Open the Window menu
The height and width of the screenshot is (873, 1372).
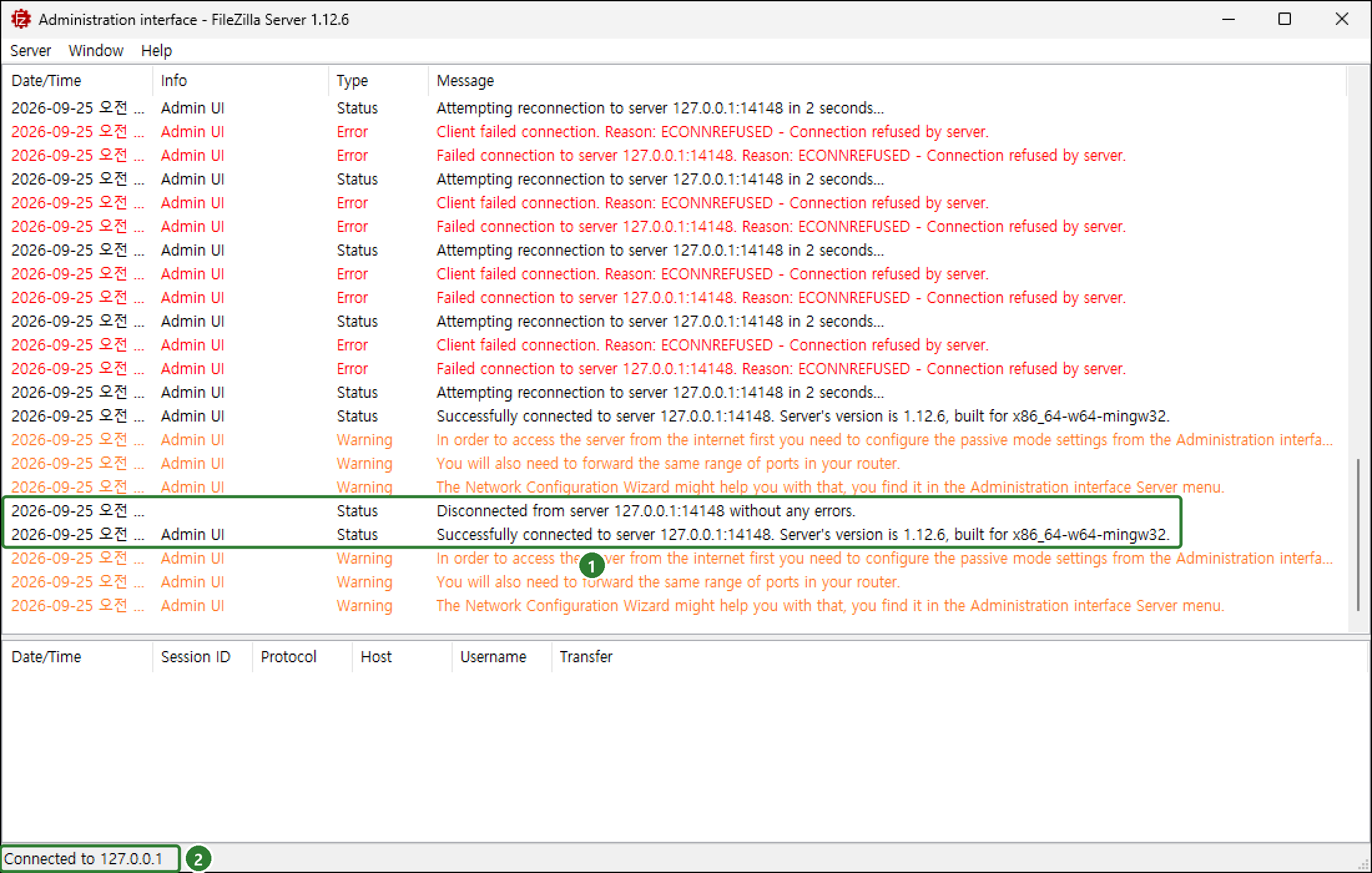pos(96,51)
